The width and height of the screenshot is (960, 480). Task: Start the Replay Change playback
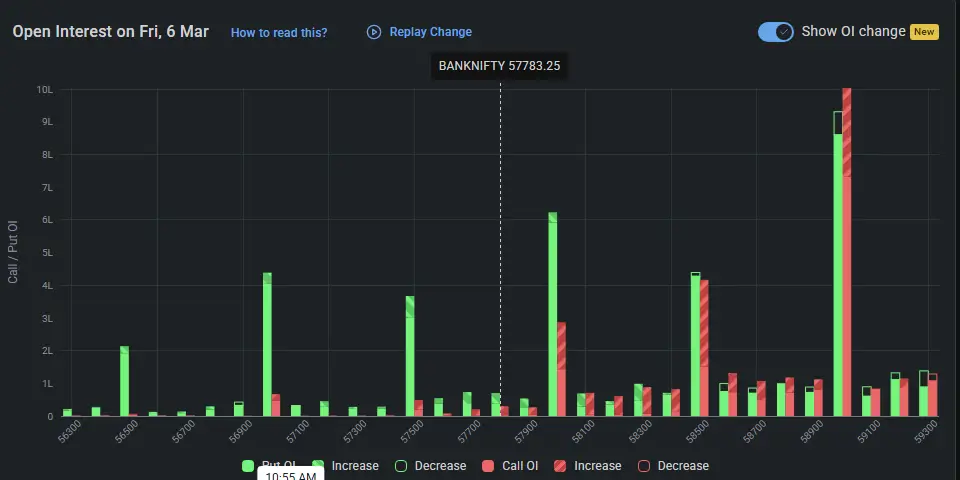(419, 32)
